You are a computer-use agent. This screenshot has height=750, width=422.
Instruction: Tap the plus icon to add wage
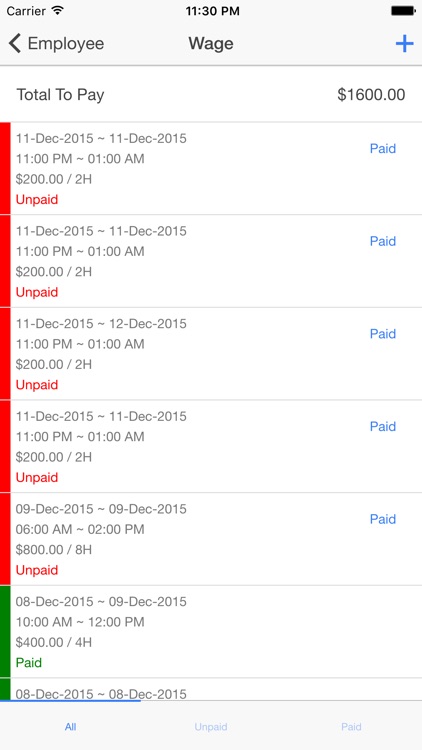point(404,44)
